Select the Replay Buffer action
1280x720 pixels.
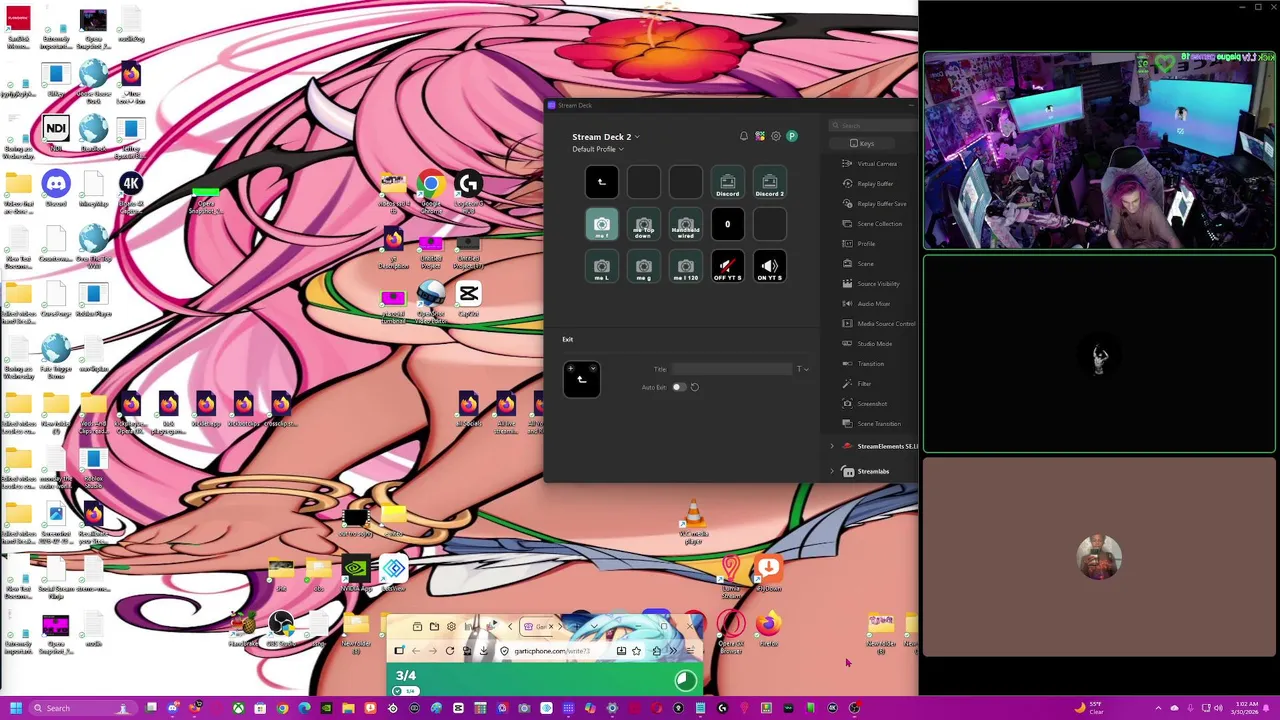(868, 184)
